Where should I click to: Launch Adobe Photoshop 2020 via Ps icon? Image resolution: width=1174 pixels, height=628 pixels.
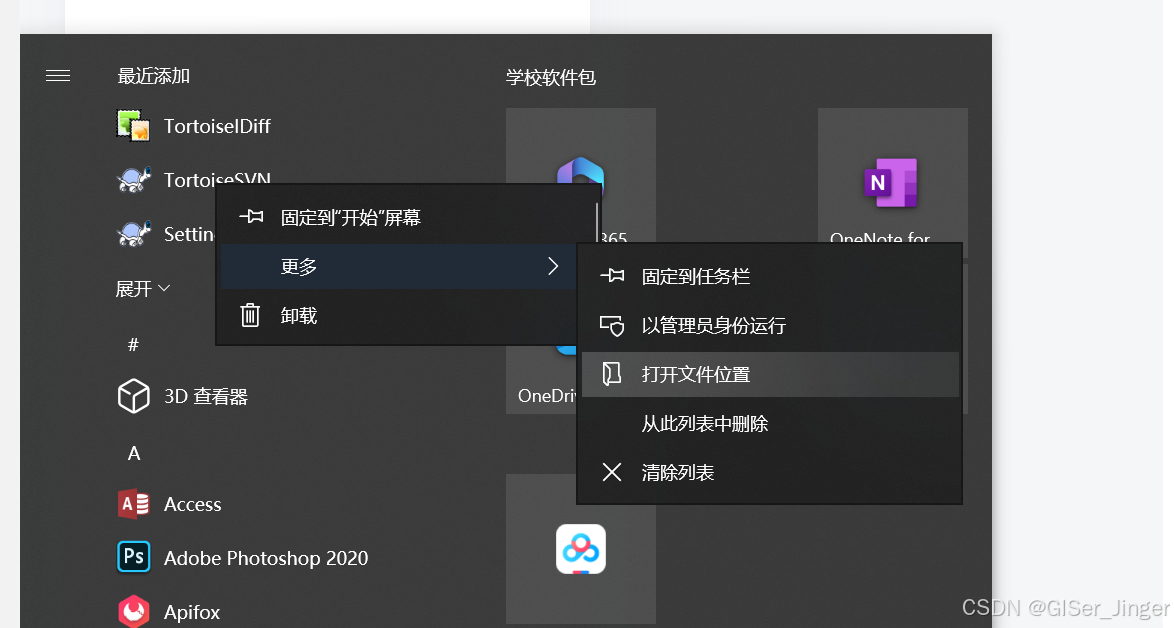pos(133,558)
